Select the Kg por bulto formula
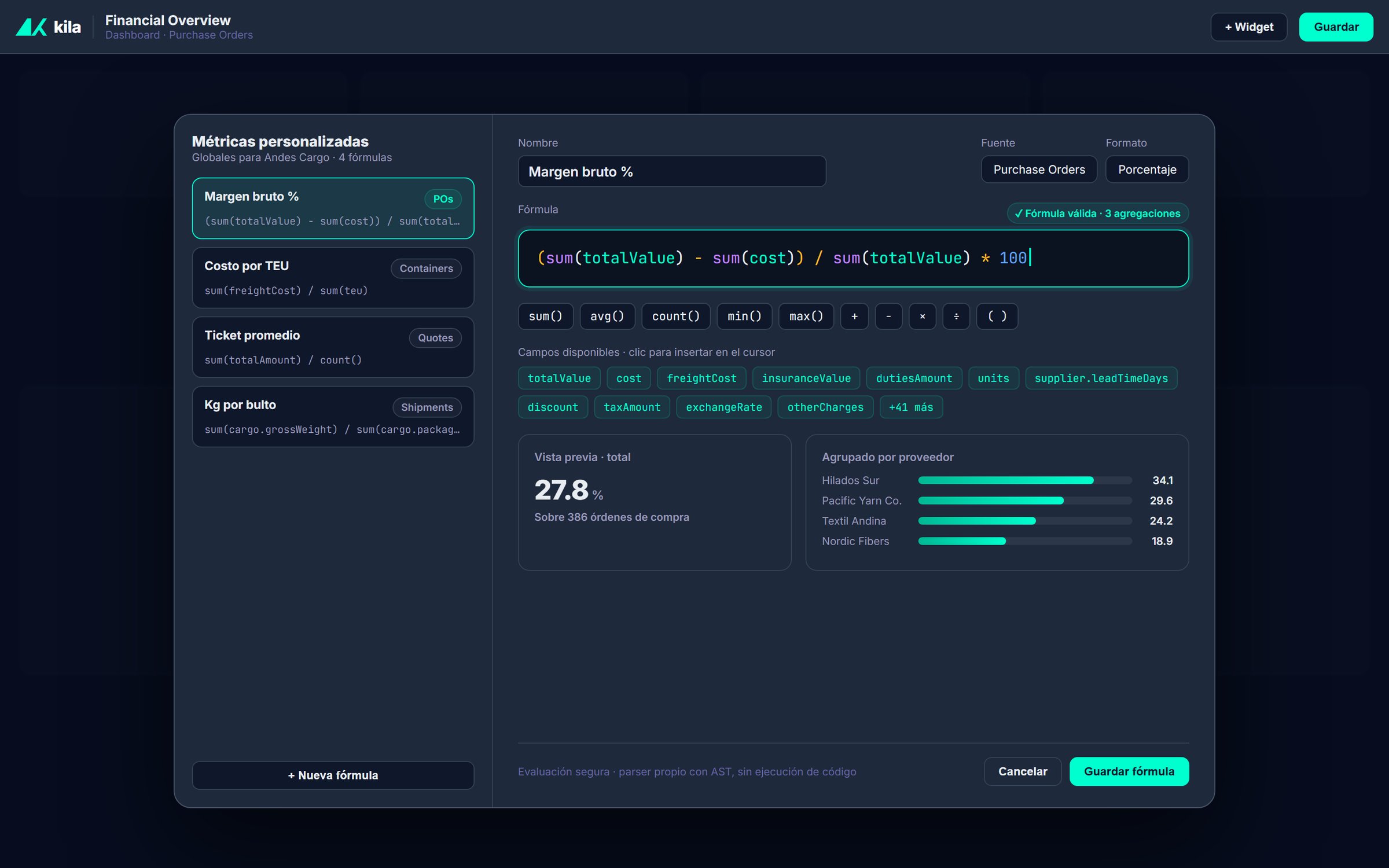The image size is (1389, 868). pos(333,417)
